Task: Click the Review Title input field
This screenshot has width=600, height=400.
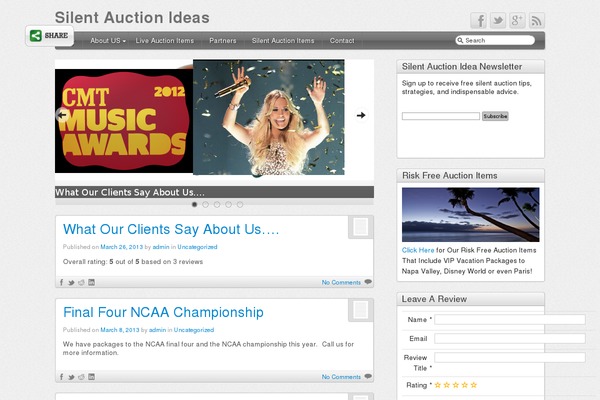Action: pos(510,358)
